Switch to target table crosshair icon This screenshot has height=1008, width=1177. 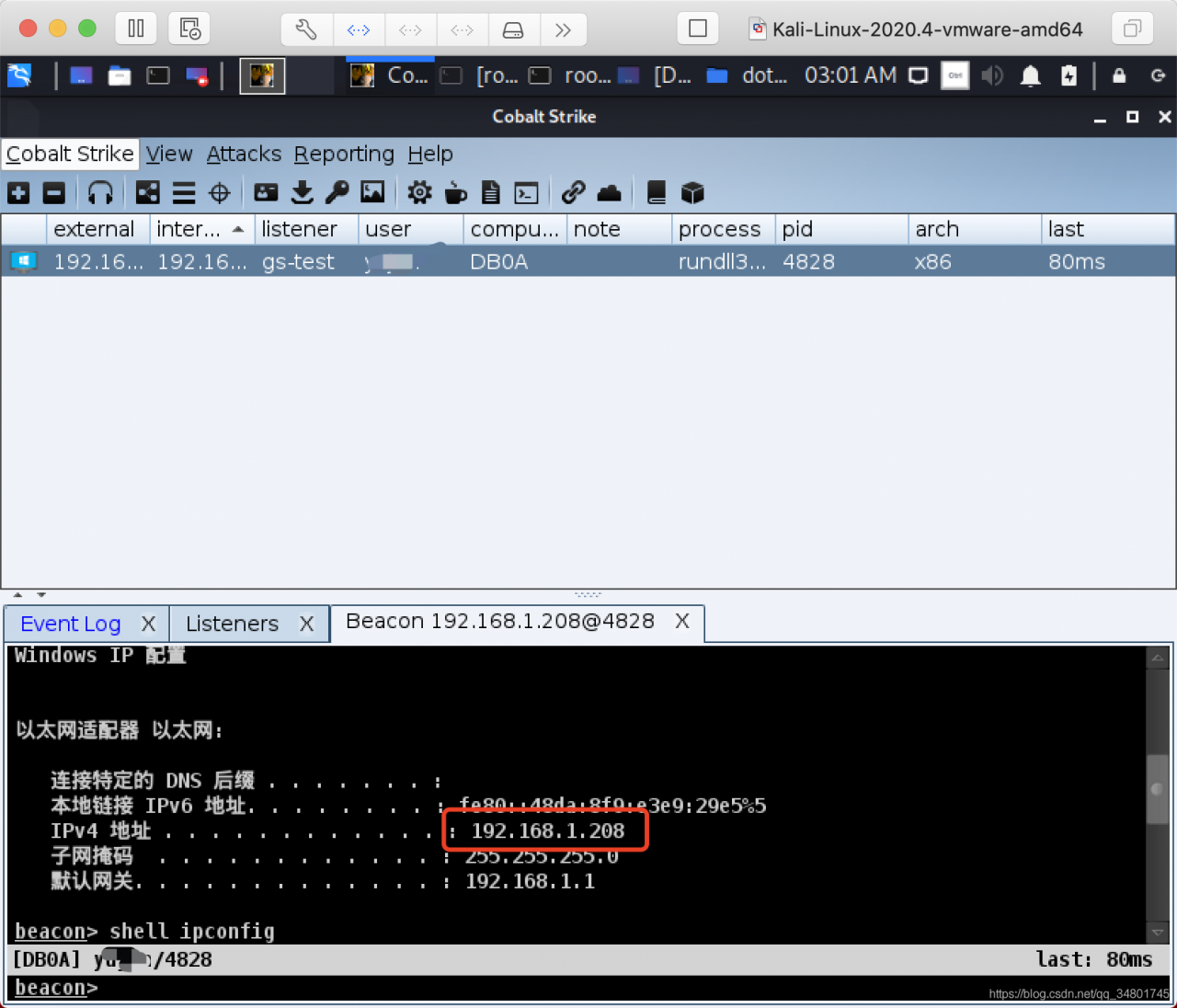(220, 192)
